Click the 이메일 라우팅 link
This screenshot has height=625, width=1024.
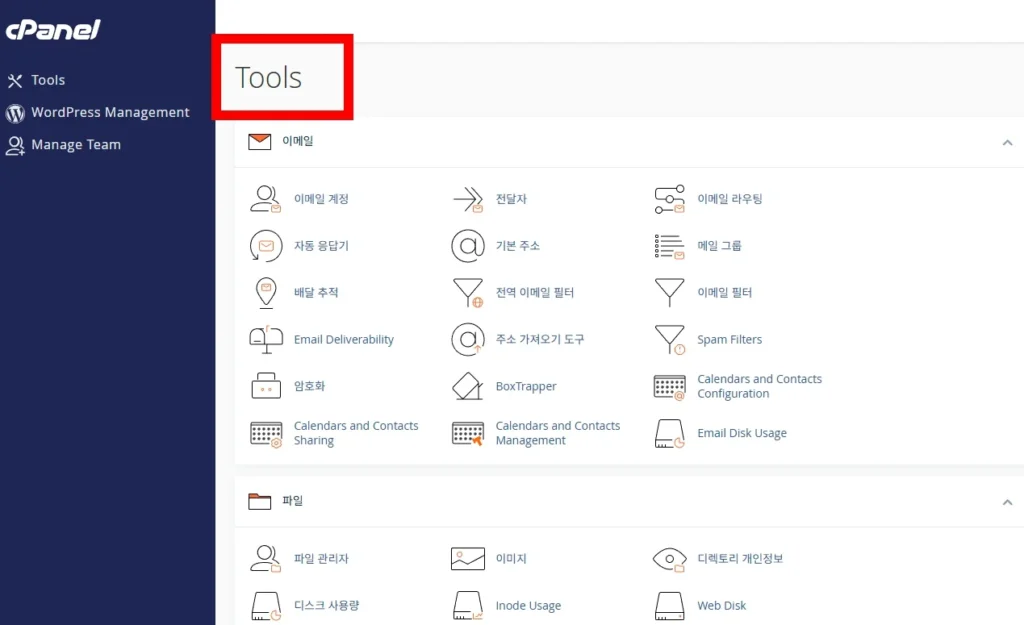click(729, 199)
